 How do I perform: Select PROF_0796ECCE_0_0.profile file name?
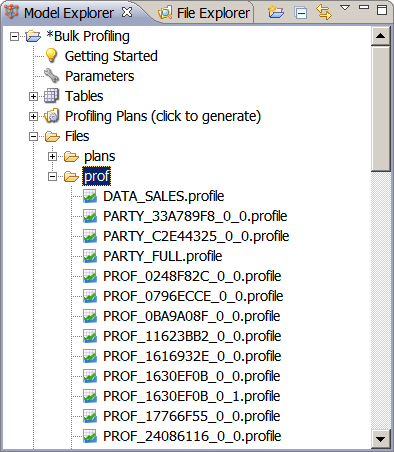[193, 296]
